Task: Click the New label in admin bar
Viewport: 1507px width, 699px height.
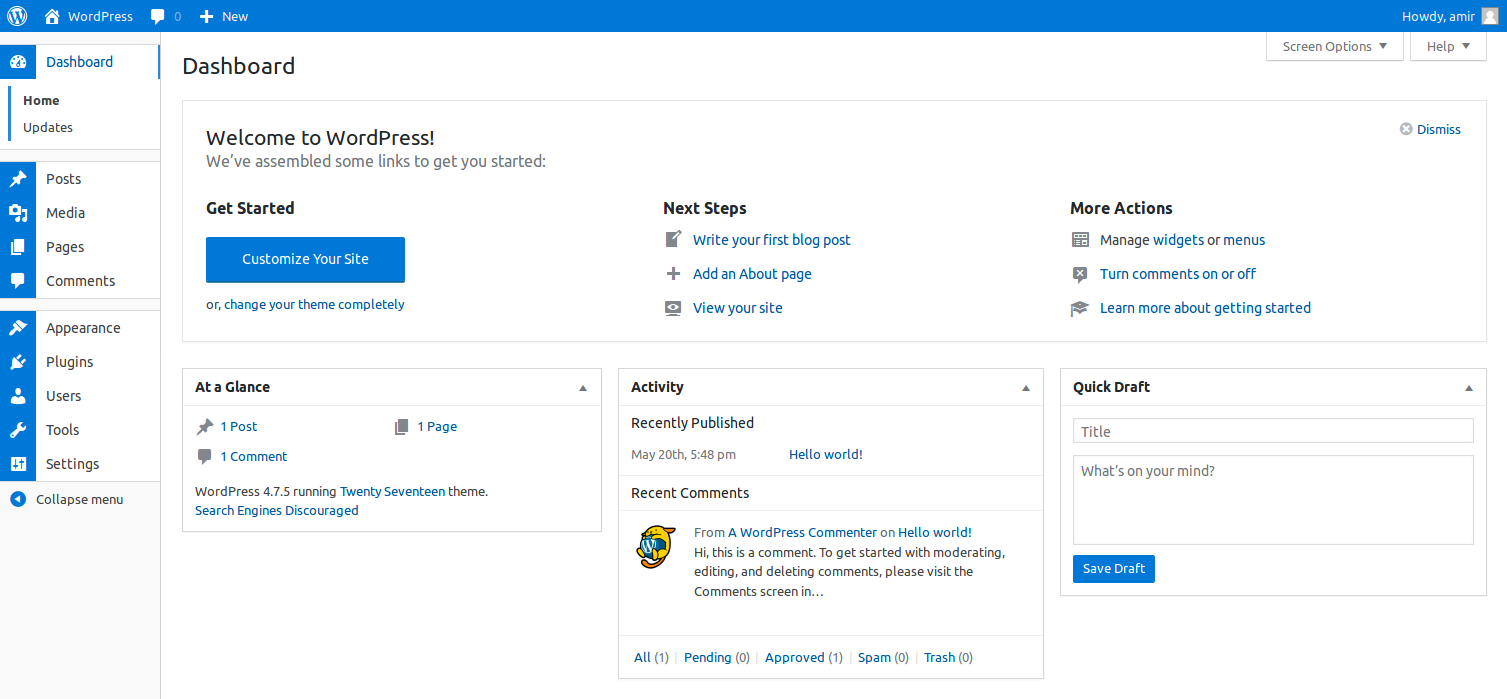Action: tap(235, 16)
